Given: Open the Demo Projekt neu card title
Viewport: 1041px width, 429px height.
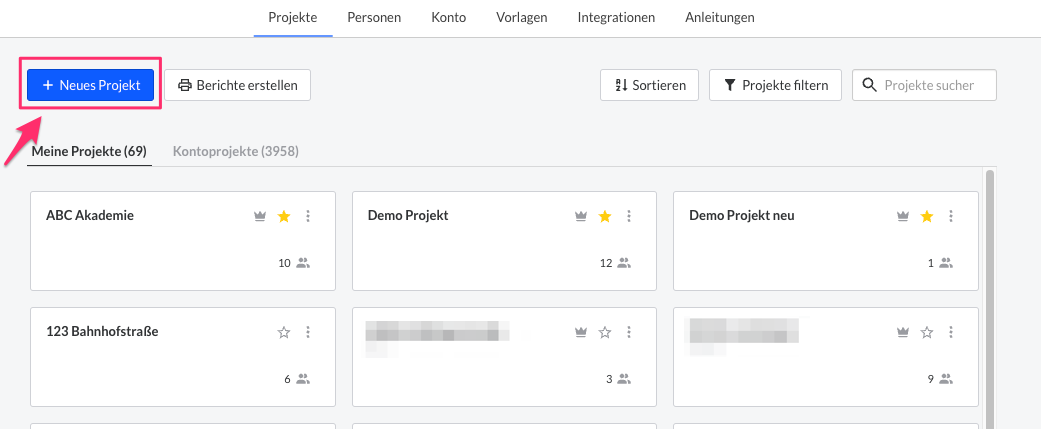Looking at the screenshot, I should click(742, 215).
